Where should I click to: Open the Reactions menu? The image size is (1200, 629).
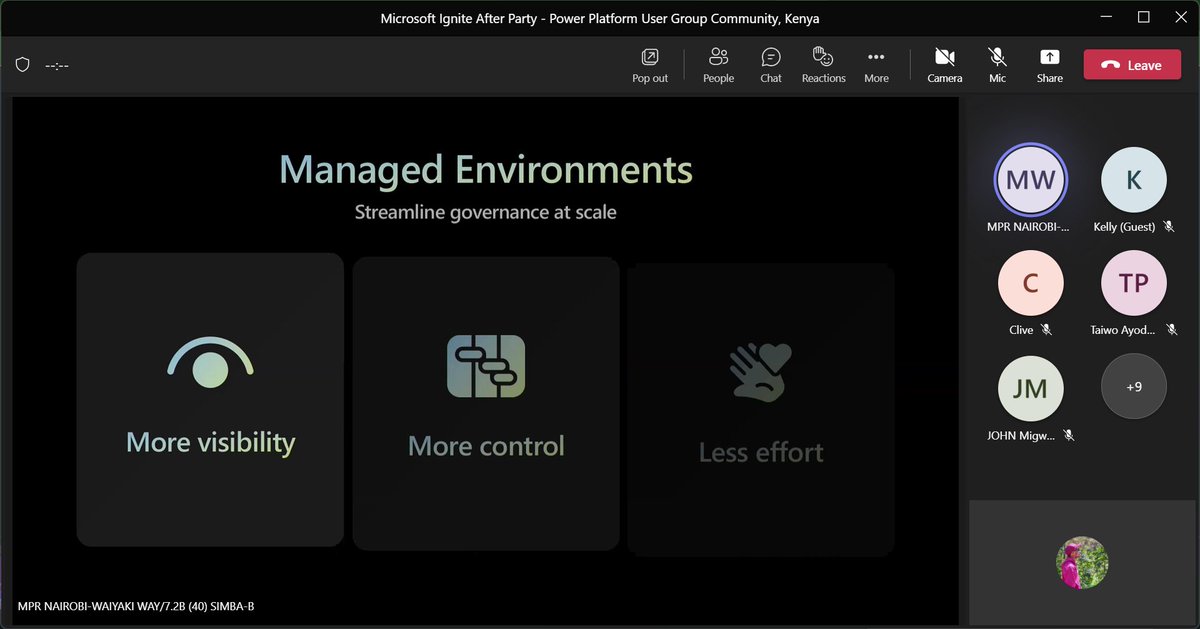tap(823, 65)
